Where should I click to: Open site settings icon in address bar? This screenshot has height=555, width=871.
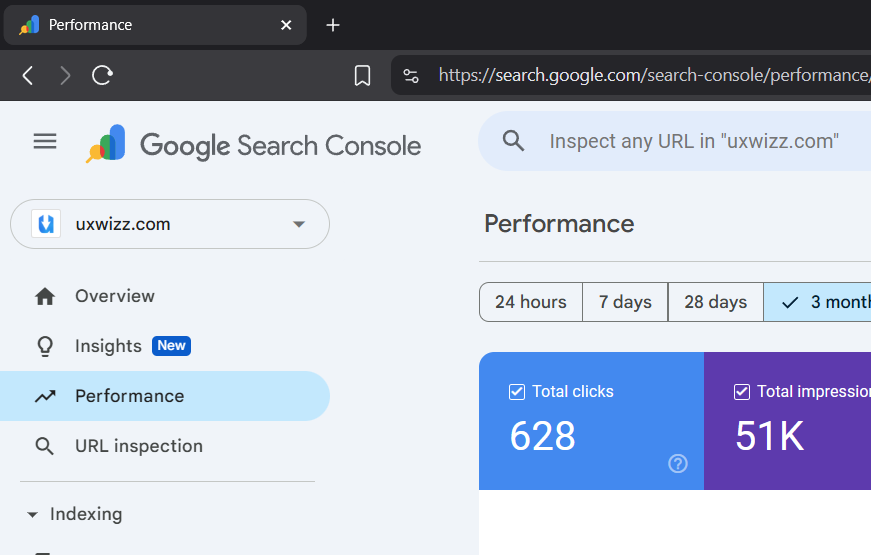pos(411,76)
